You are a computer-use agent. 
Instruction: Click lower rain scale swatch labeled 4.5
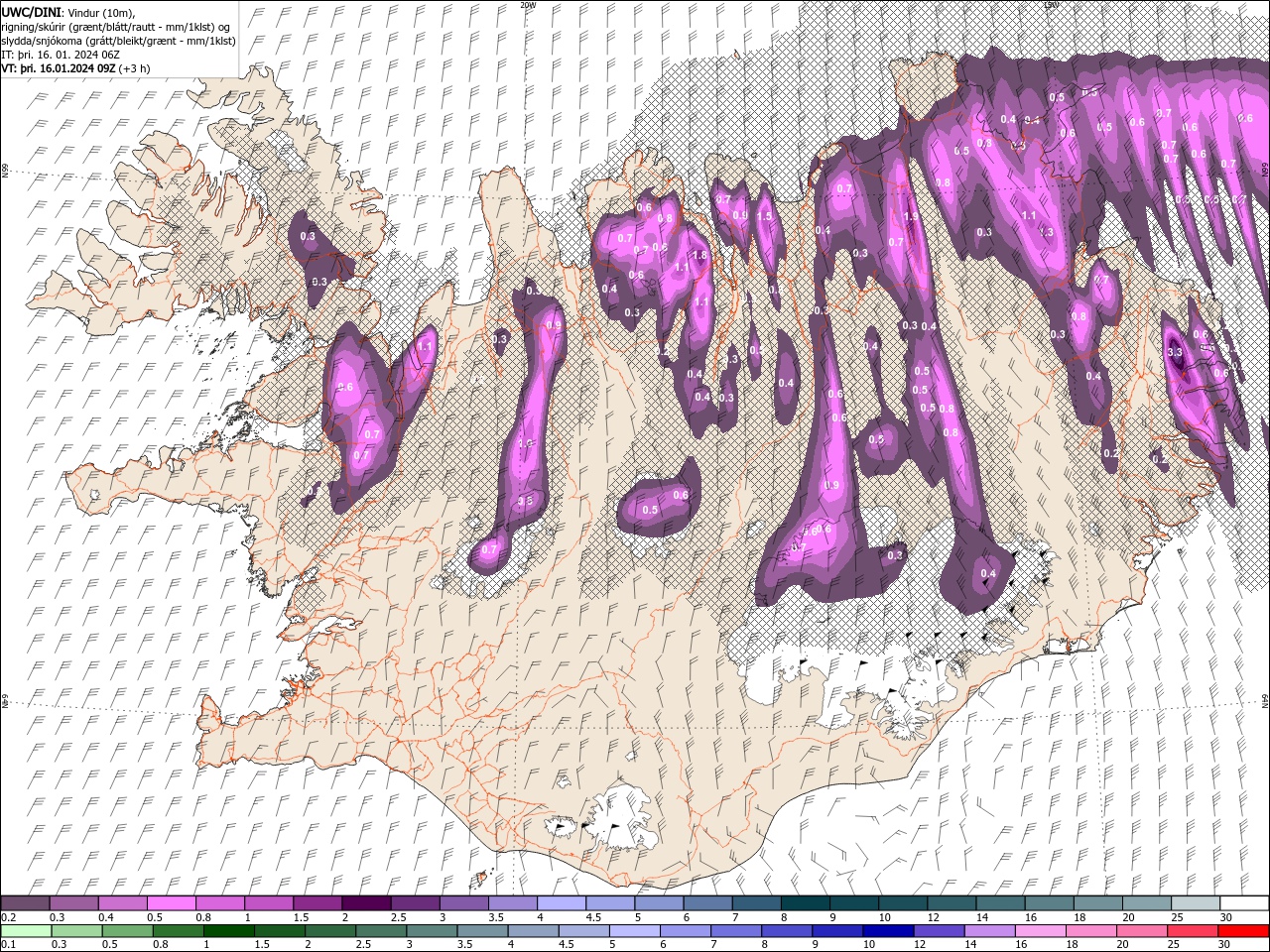click(583, 931)
